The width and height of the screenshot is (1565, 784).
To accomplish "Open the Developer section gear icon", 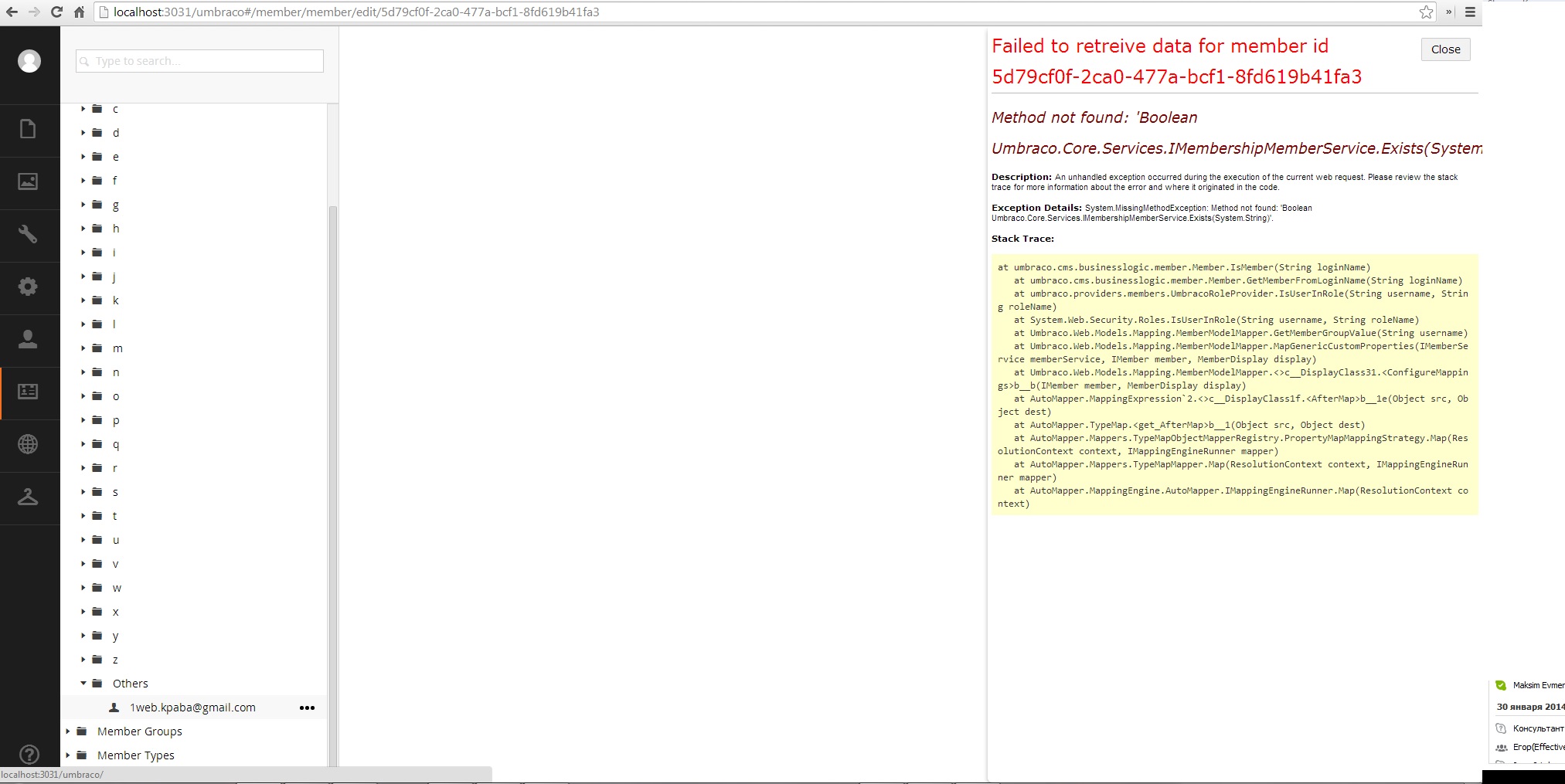I will (29, 287).
